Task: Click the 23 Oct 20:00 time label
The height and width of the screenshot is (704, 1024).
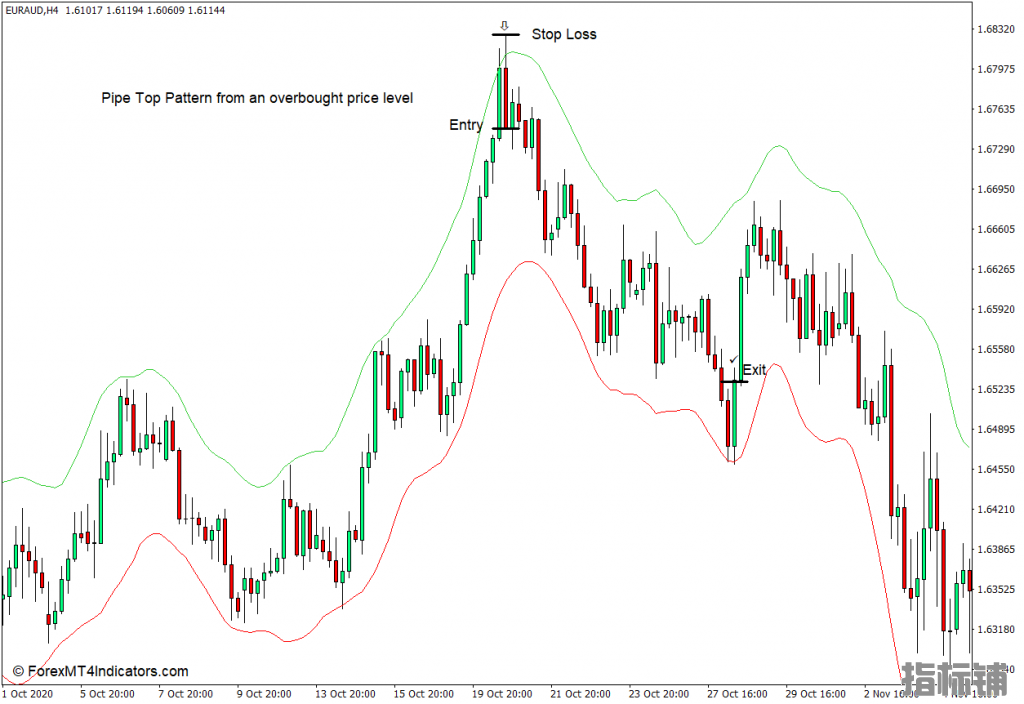Action: point(658,694)
